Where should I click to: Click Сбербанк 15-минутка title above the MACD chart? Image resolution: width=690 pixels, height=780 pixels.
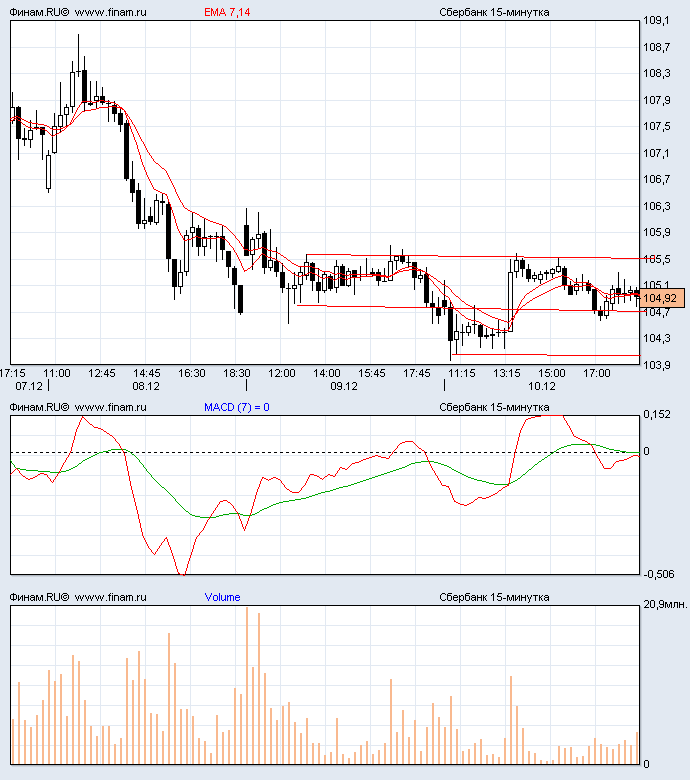click(494, 407)
